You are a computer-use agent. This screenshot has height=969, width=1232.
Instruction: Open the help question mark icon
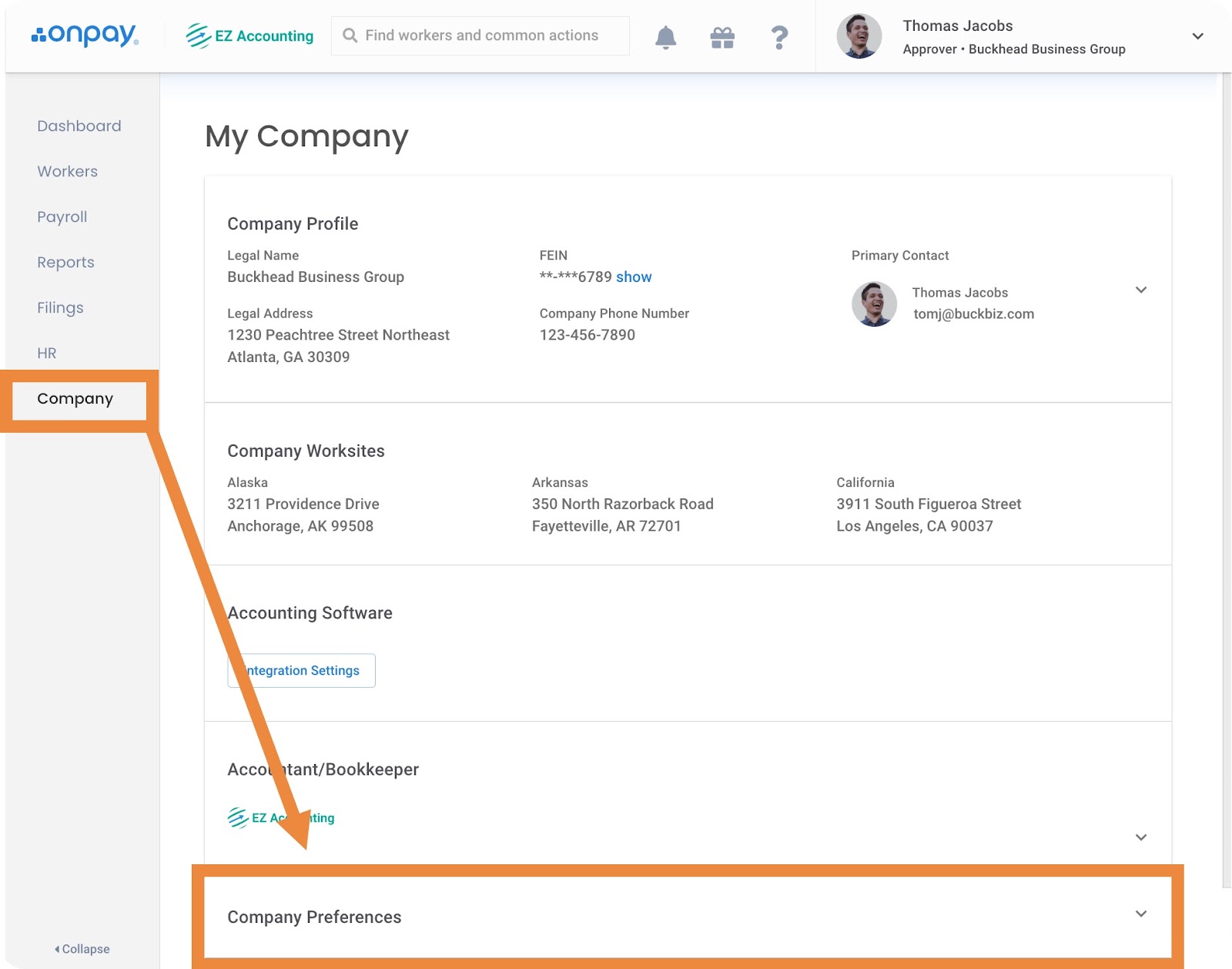point(779,37)
